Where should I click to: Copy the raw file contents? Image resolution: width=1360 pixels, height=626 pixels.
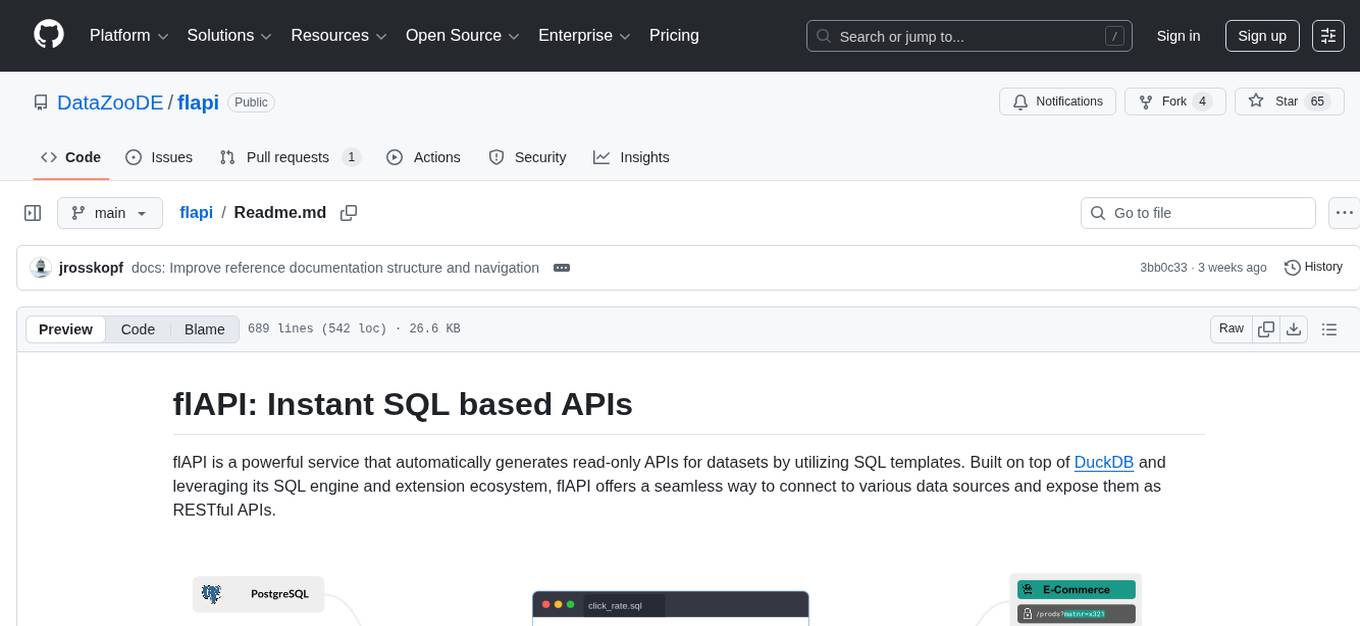tap(1266, 328)
